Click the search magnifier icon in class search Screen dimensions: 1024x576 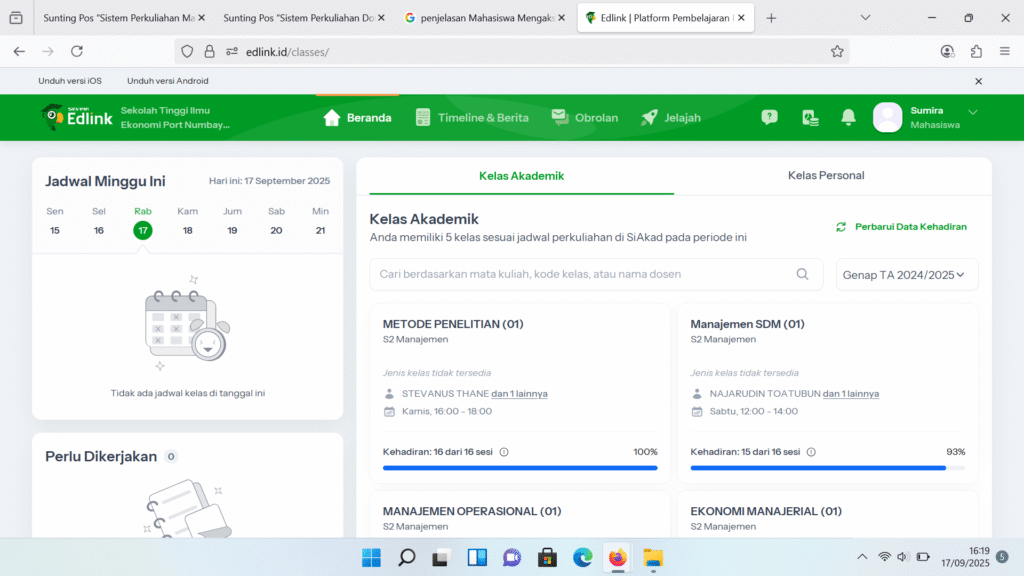[x=802, y=274]
